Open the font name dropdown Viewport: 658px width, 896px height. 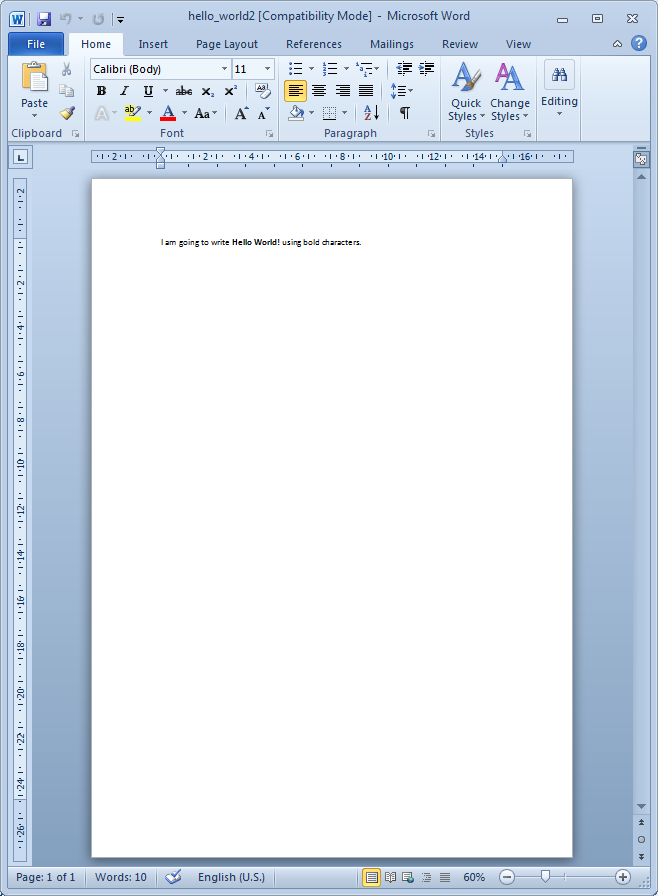tap(224, 69)
